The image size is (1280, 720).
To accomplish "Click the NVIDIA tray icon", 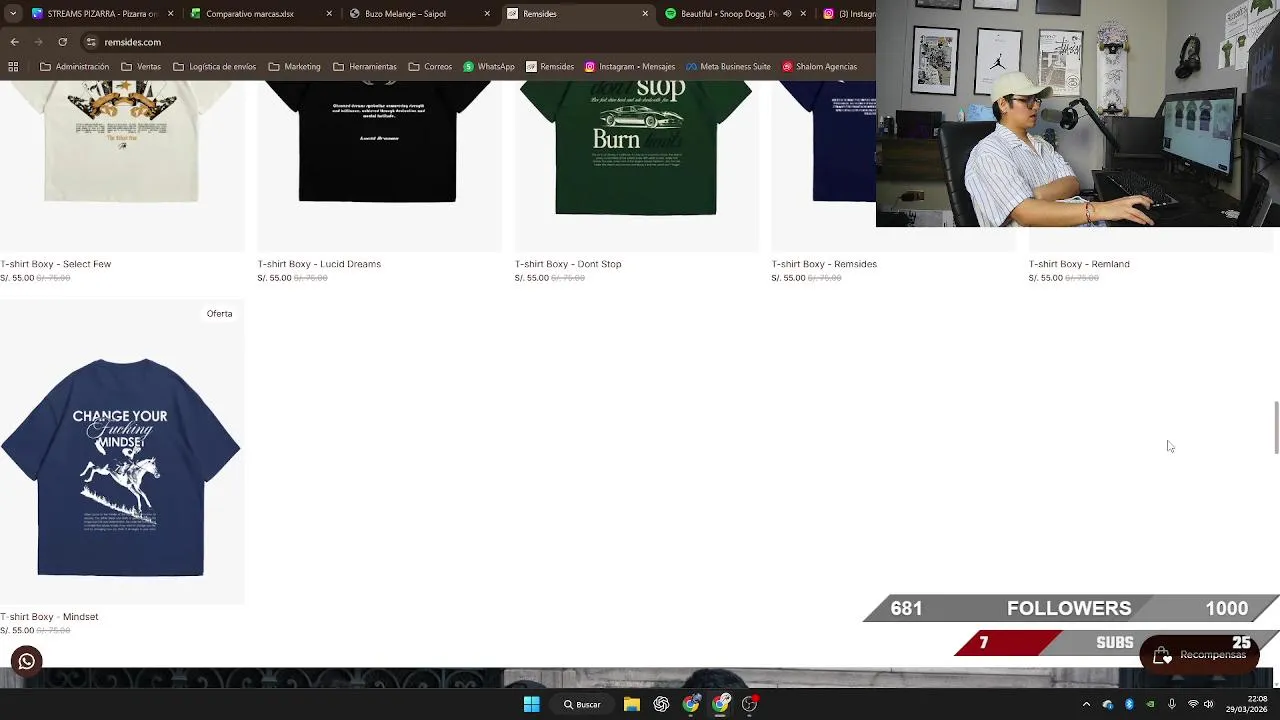I will click(1150, 704).
